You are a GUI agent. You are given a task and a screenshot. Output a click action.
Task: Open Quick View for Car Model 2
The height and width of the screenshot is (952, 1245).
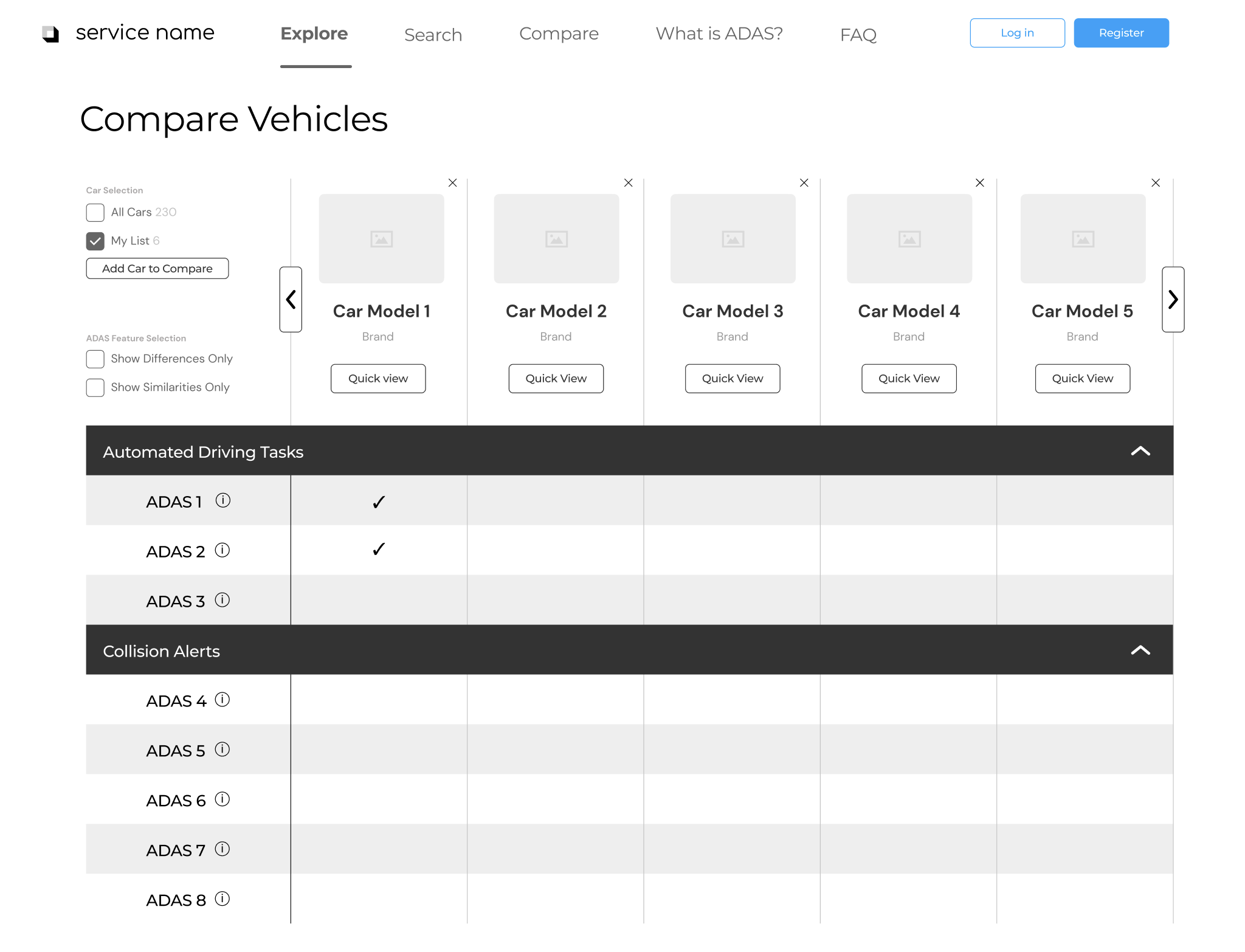click(556, 379)
